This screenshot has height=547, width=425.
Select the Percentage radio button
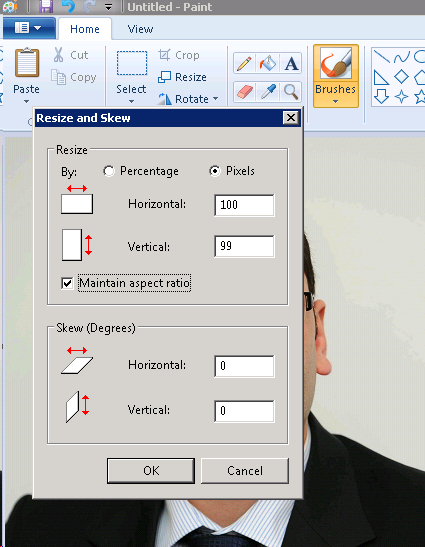pos(109,171)
